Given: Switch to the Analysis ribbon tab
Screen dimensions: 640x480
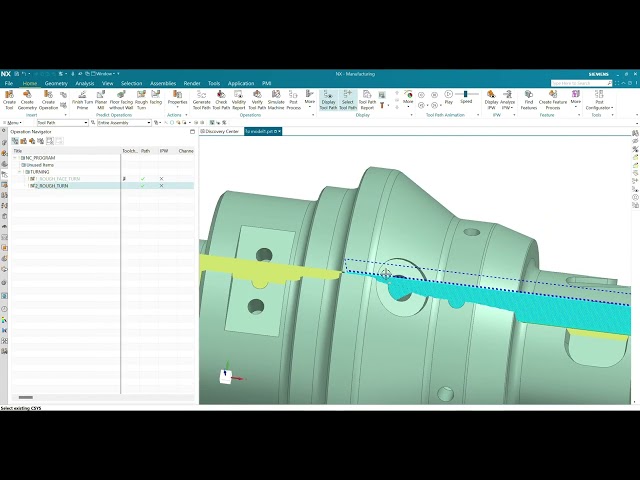Looking at the screenshot, I should [x=85, y=83].
